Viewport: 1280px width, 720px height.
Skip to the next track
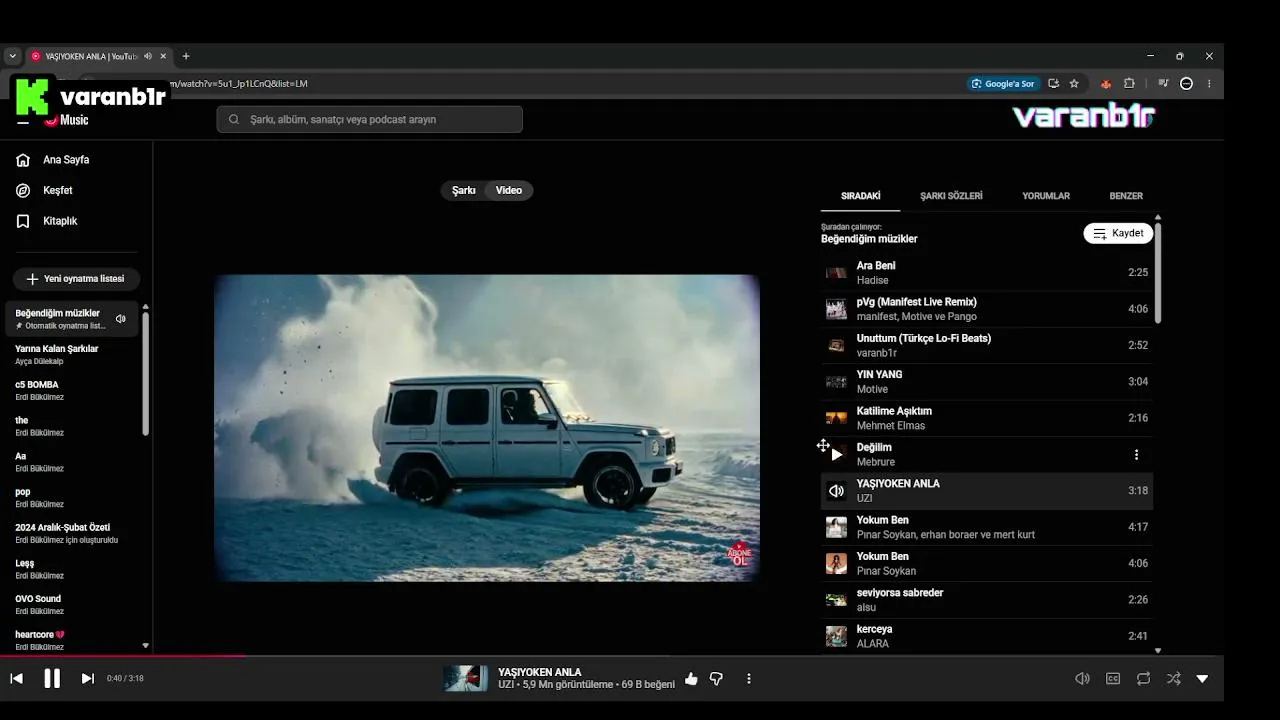(x=88, y=679)
